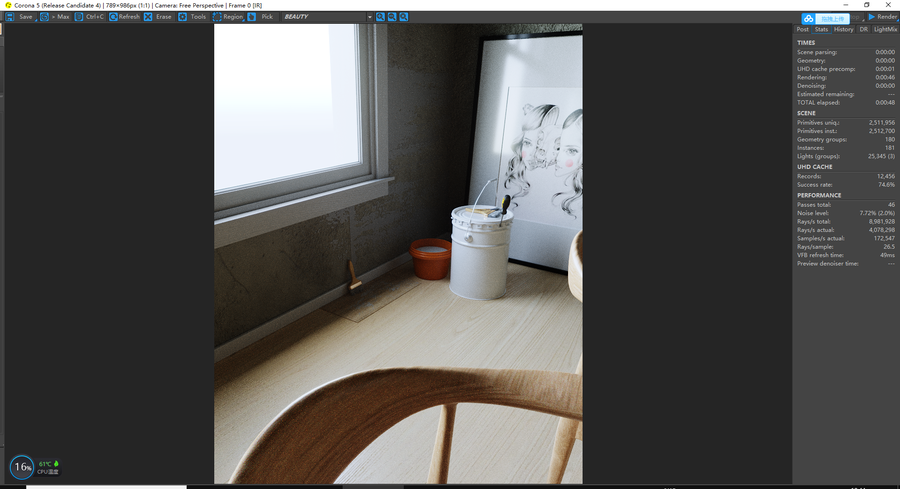Select the Rays/sample value 26.5

tap(889, 246)
